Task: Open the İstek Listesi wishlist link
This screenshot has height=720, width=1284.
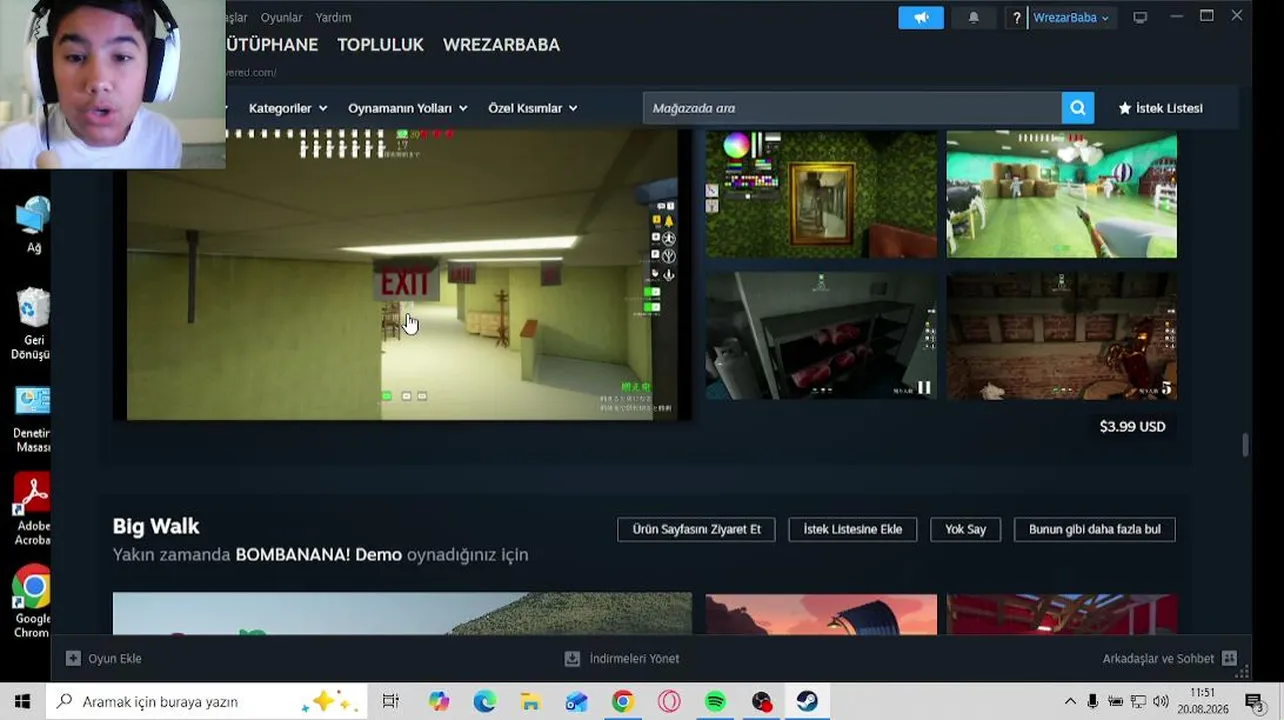Action: [1160, 108]
